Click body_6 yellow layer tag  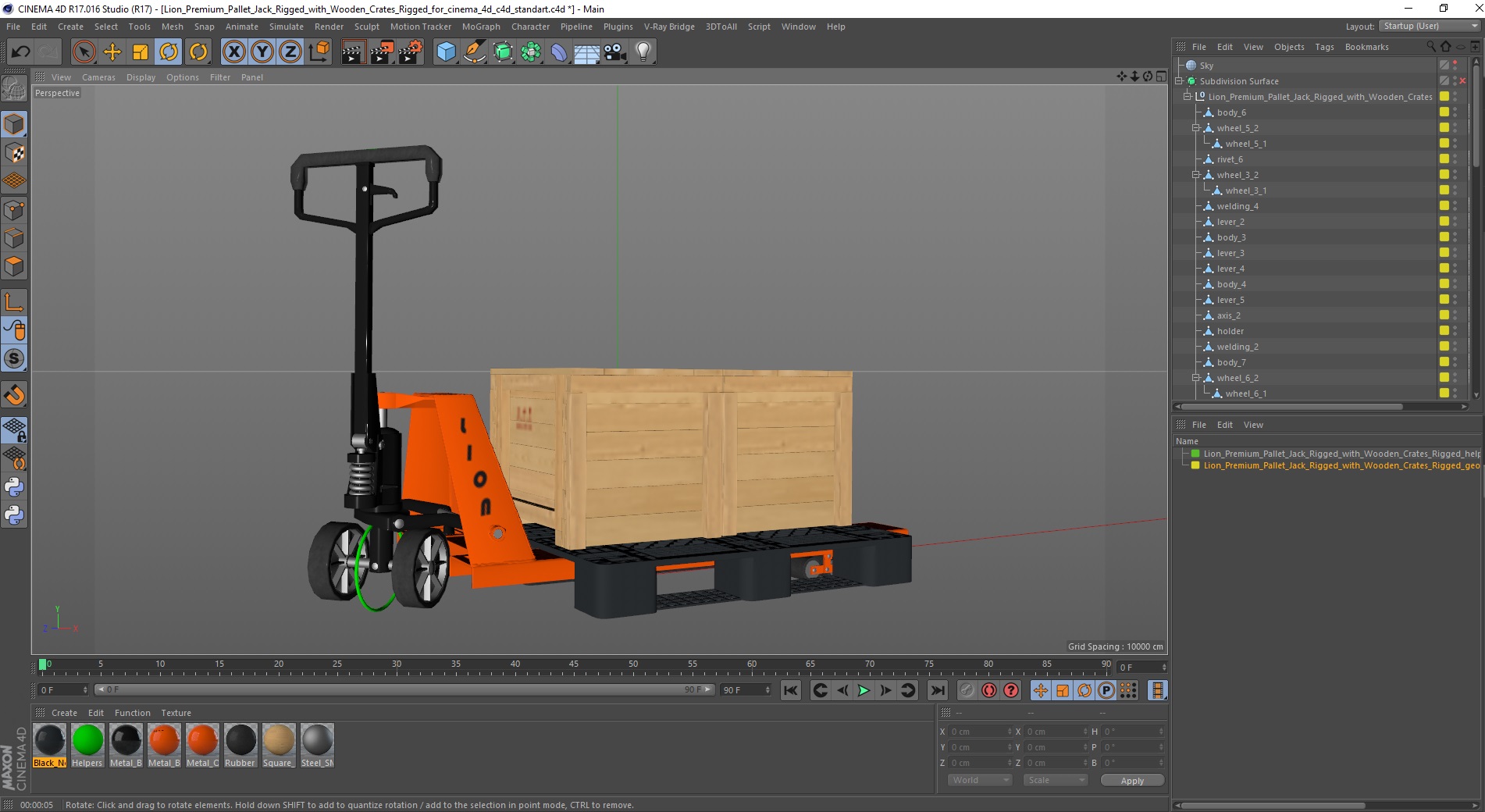click(x=1444, y=112)
